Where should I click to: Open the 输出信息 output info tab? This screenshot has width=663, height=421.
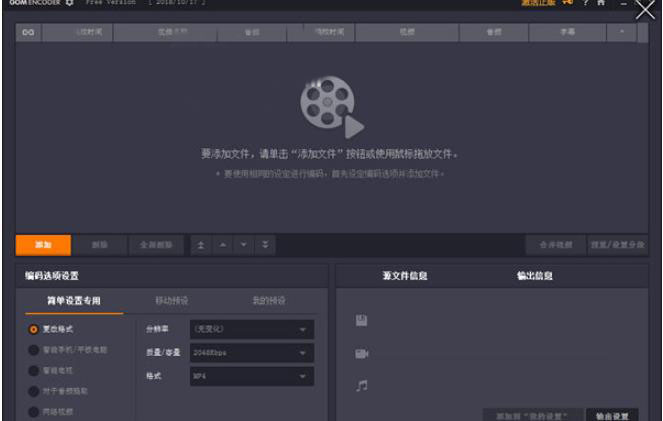coord(534,276)
